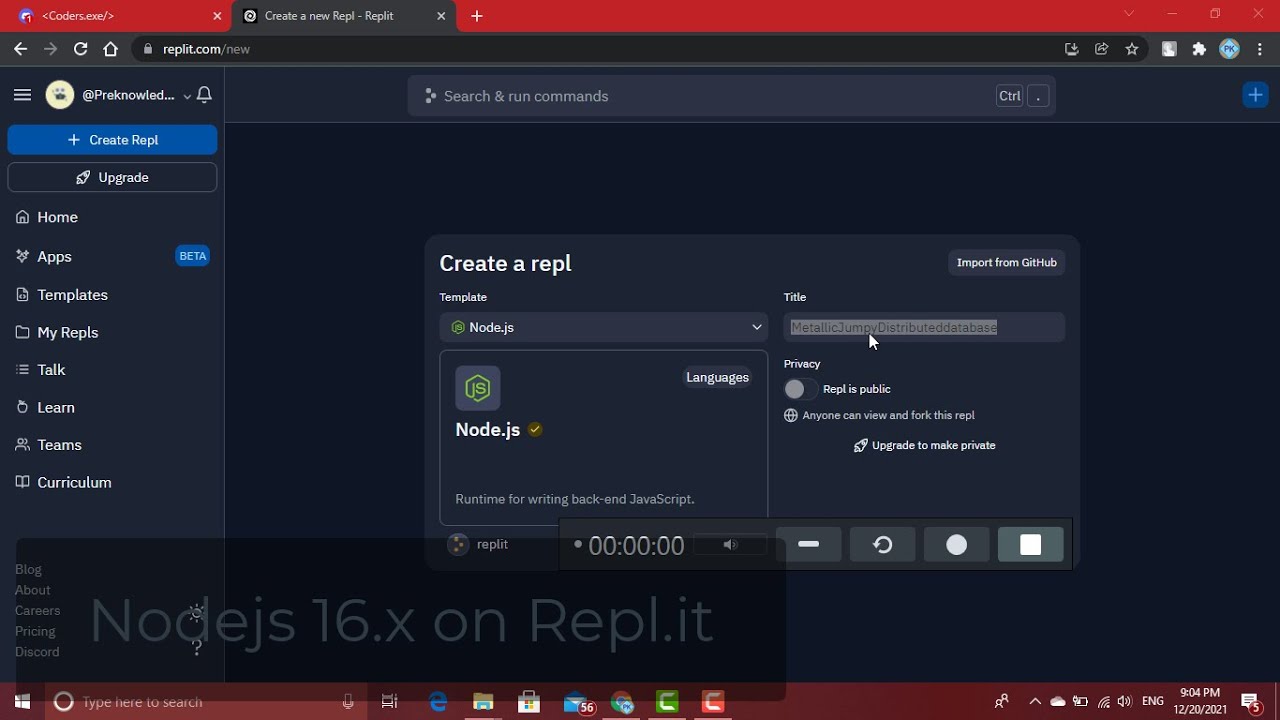Open the hamburger sidebar menu
Image resolution: width=1280 pixels, height=720 pixels.
(22, 95)
